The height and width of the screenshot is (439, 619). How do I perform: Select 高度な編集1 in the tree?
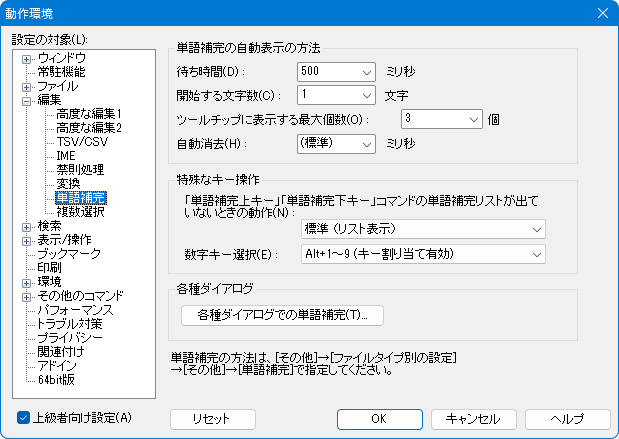[89, 114]
